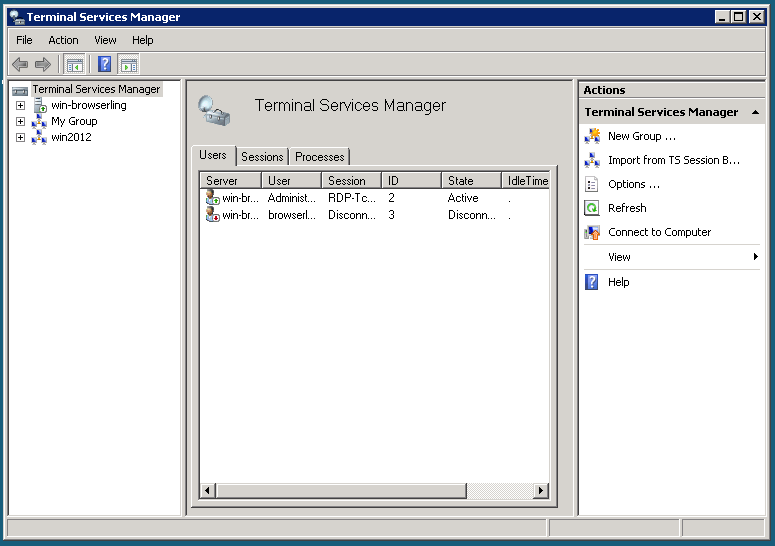Minimize the Terminal Services Manager window
The width and height of the screenshot is (775, 546).
pyautogui.click(x=722, y=17)
